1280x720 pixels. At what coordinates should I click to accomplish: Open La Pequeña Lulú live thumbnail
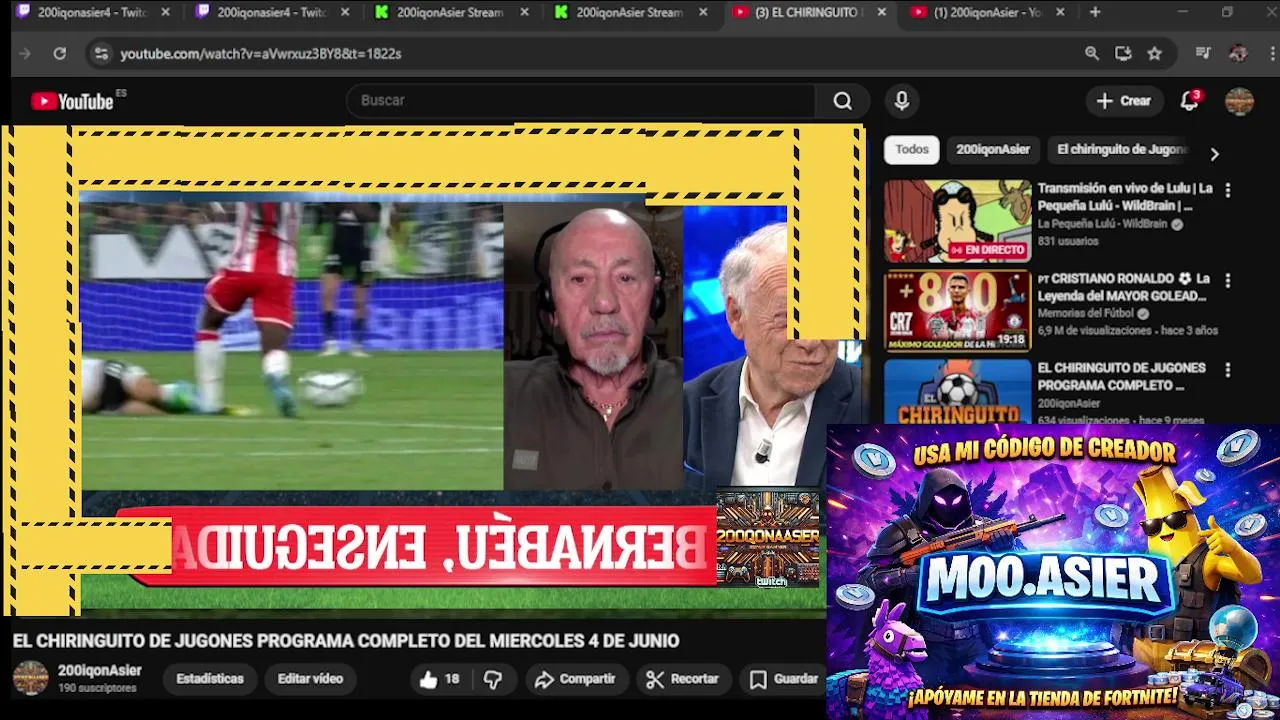957,221
